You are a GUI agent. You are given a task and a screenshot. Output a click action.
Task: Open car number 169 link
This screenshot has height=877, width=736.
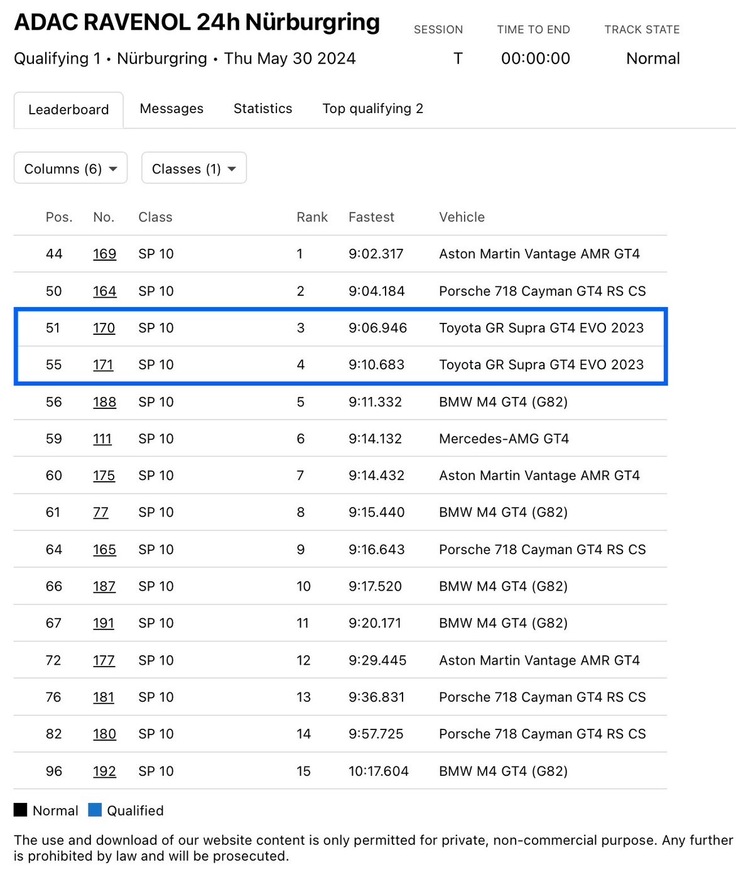coord(104,254)
